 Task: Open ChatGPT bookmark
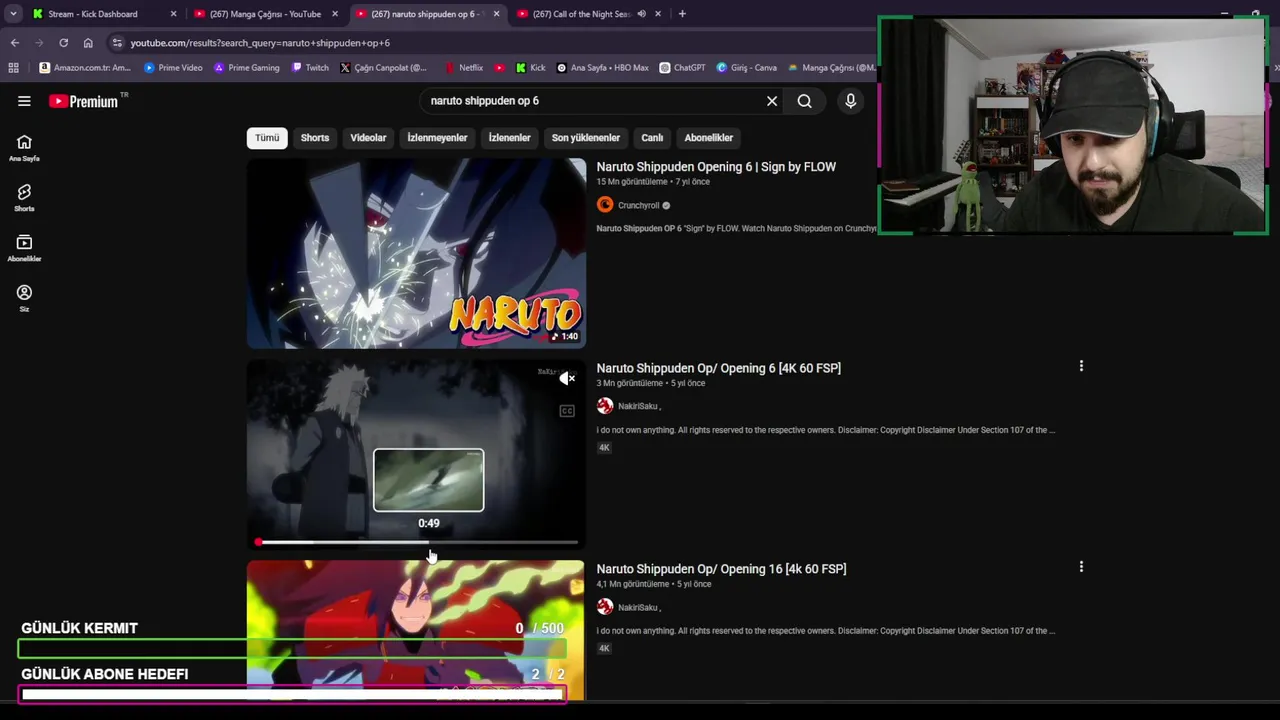click(x=683, y=68)
